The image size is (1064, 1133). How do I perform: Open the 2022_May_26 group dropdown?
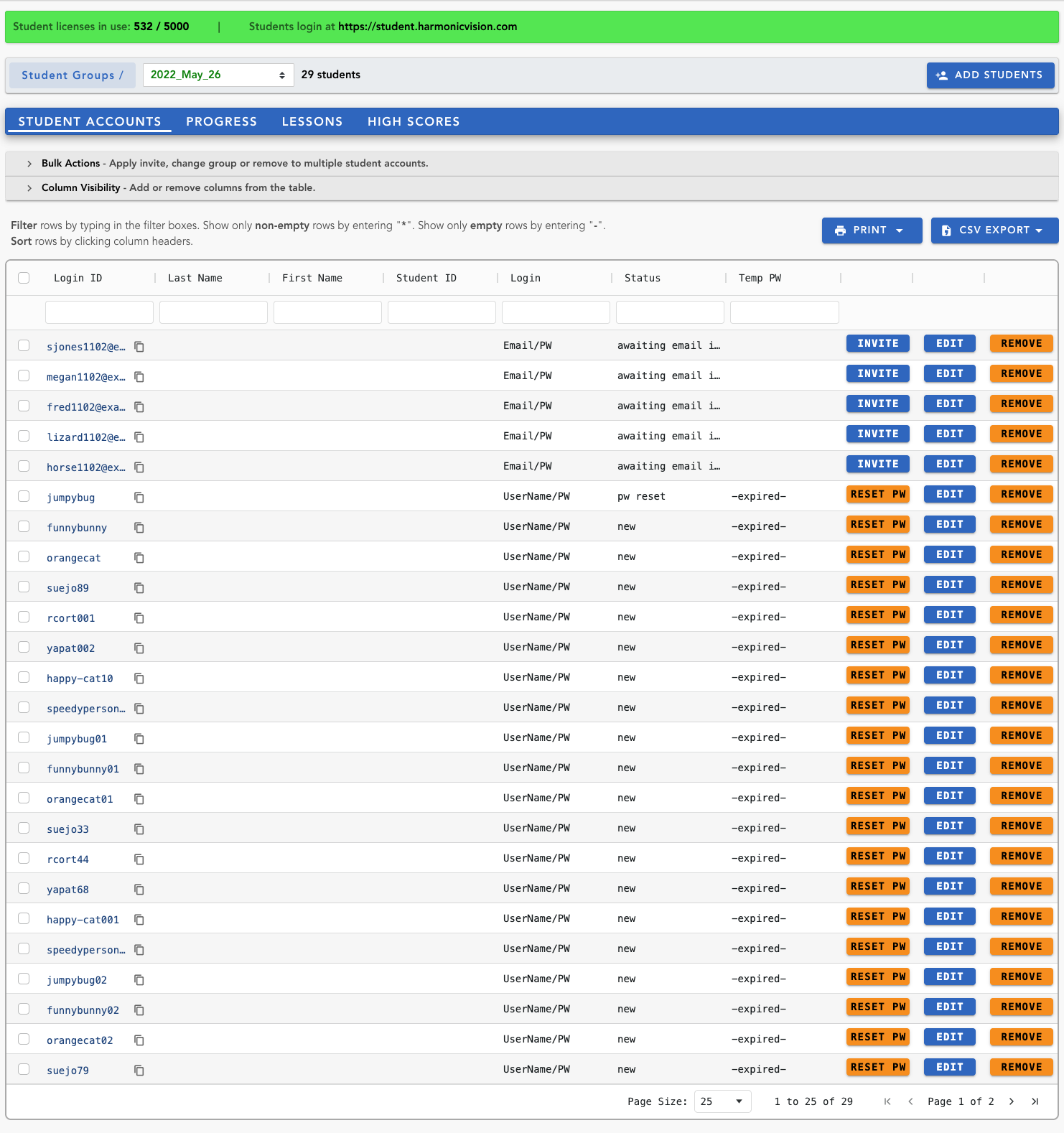[x=218, y=75]
